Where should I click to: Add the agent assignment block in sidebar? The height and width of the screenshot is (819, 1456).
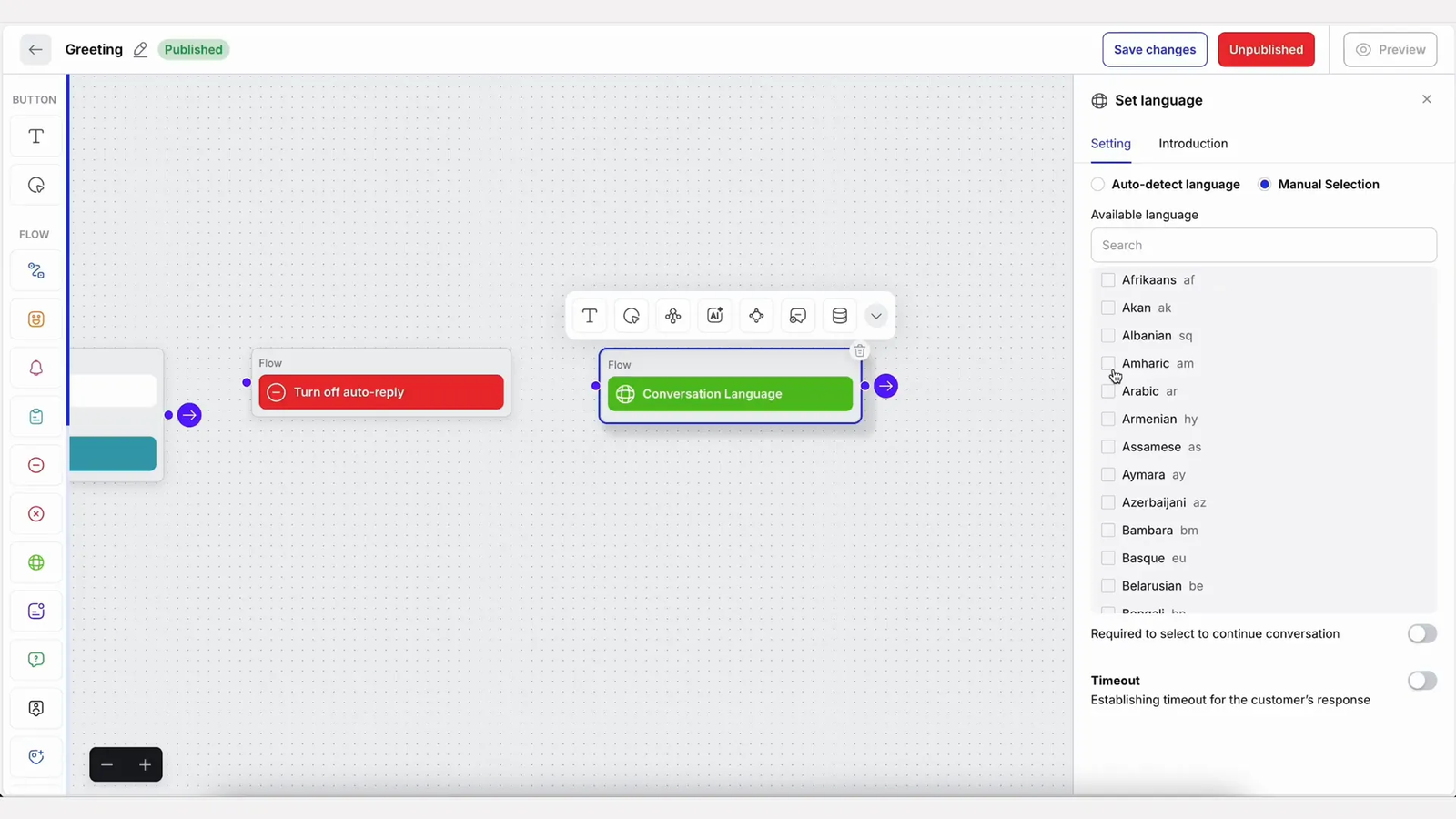tap(36, 708)
